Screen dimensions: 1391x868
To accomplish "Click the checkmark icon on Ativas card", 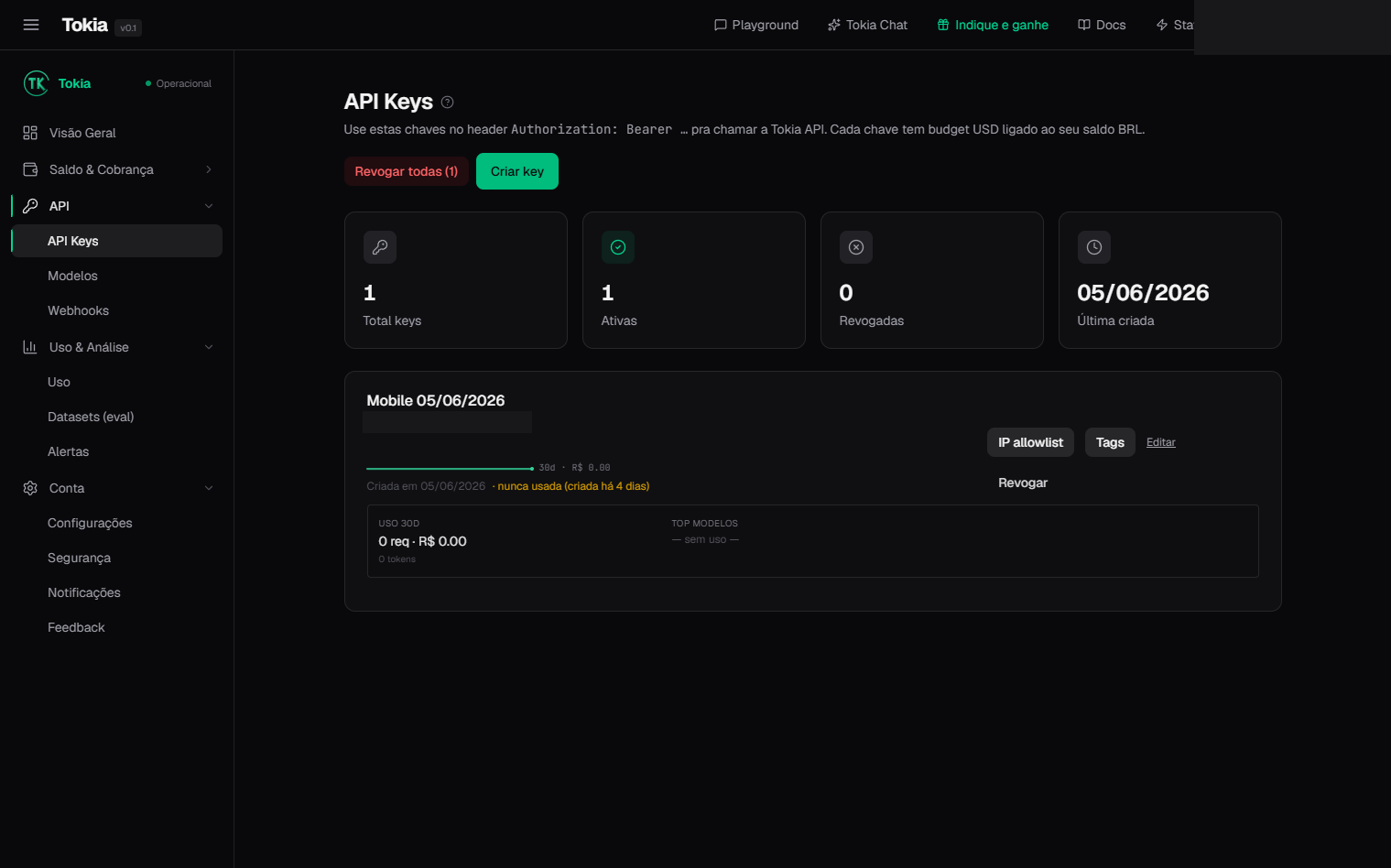I will pyautogui.click(x=618, y=247).
